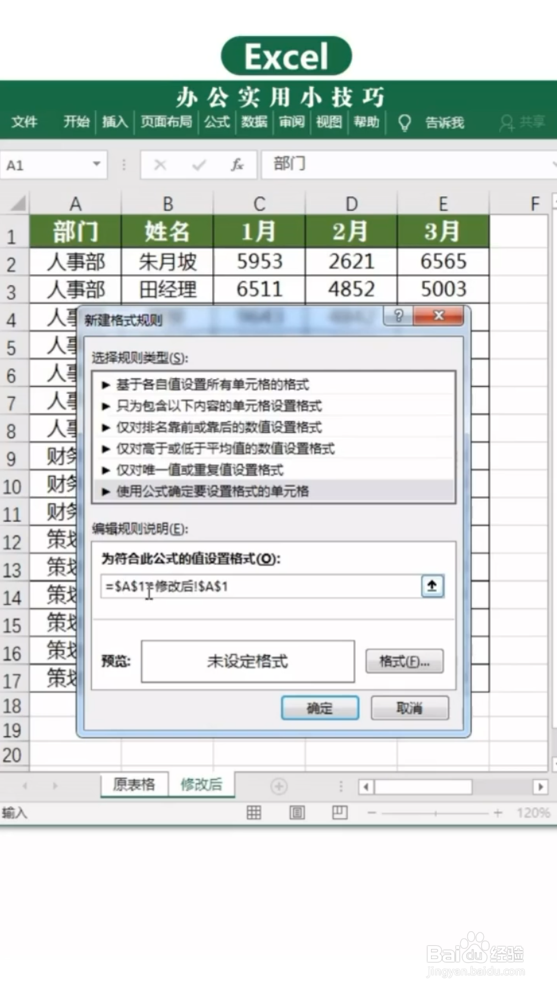This screenshot has height=991, width=557.
Task: Select column E header
Action: [x=443, y=204]
